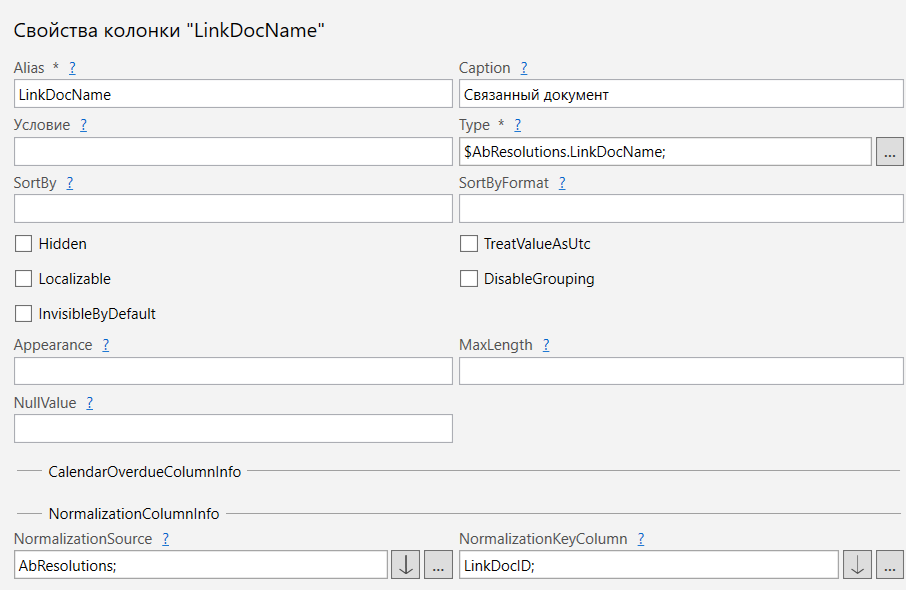Expand NormalizationSource list with down arrow
Image resolution: width=906 pixels, height=590 pixels.
tap(405, 565)
